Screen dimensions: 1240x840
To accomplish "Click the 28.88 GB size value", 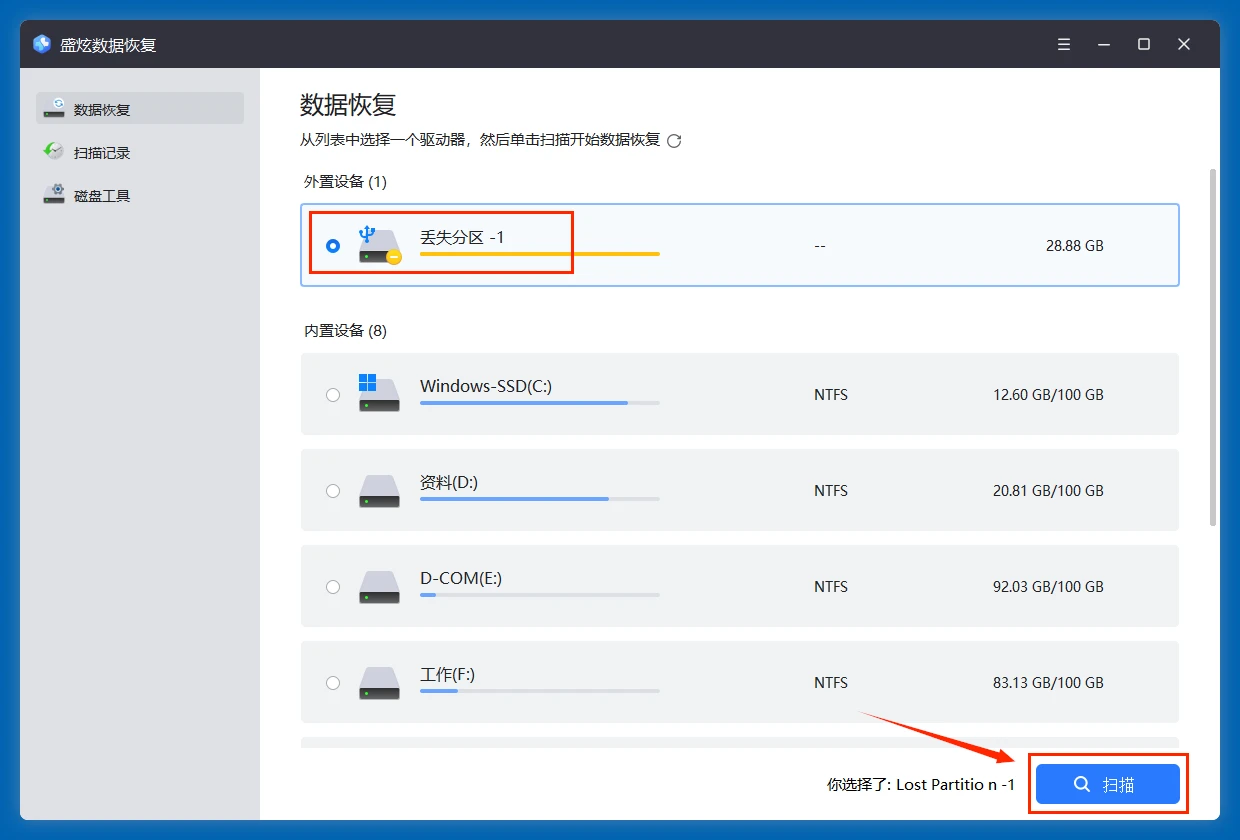I will tap(1075, 245).
